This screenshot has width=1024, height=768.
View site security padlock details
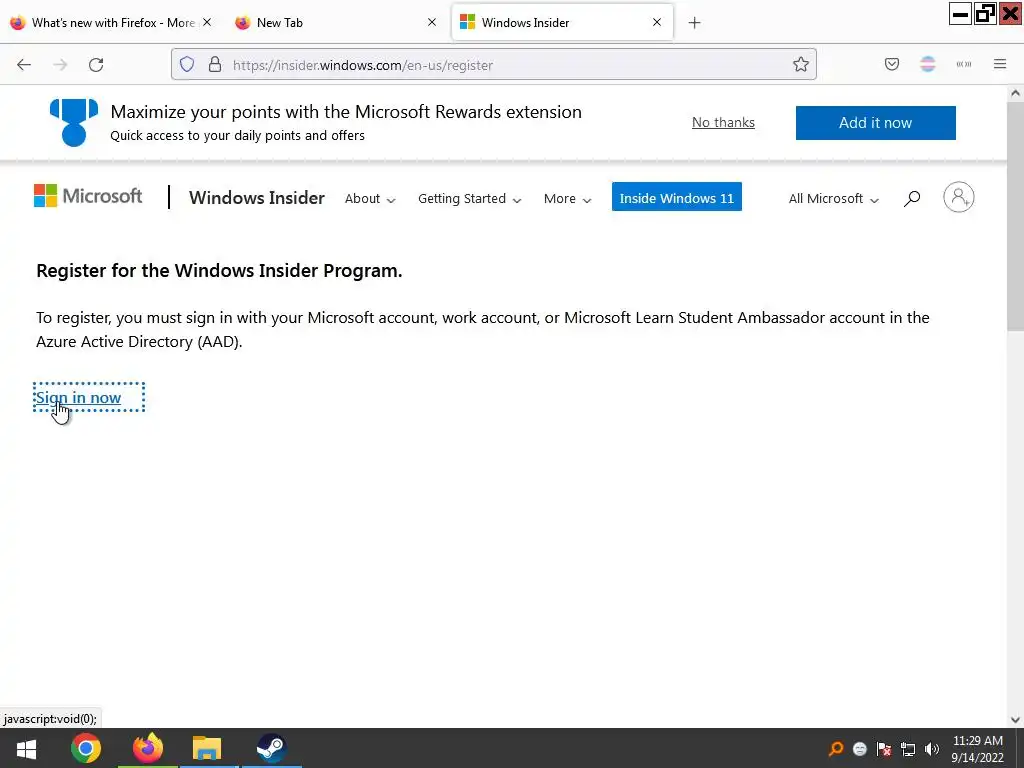tap(215, 65)
